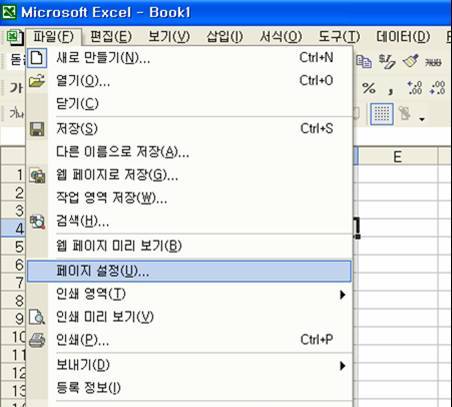Choose 웹 페이지로 저장(G)...
452x407 pixels.
[189, 175]
